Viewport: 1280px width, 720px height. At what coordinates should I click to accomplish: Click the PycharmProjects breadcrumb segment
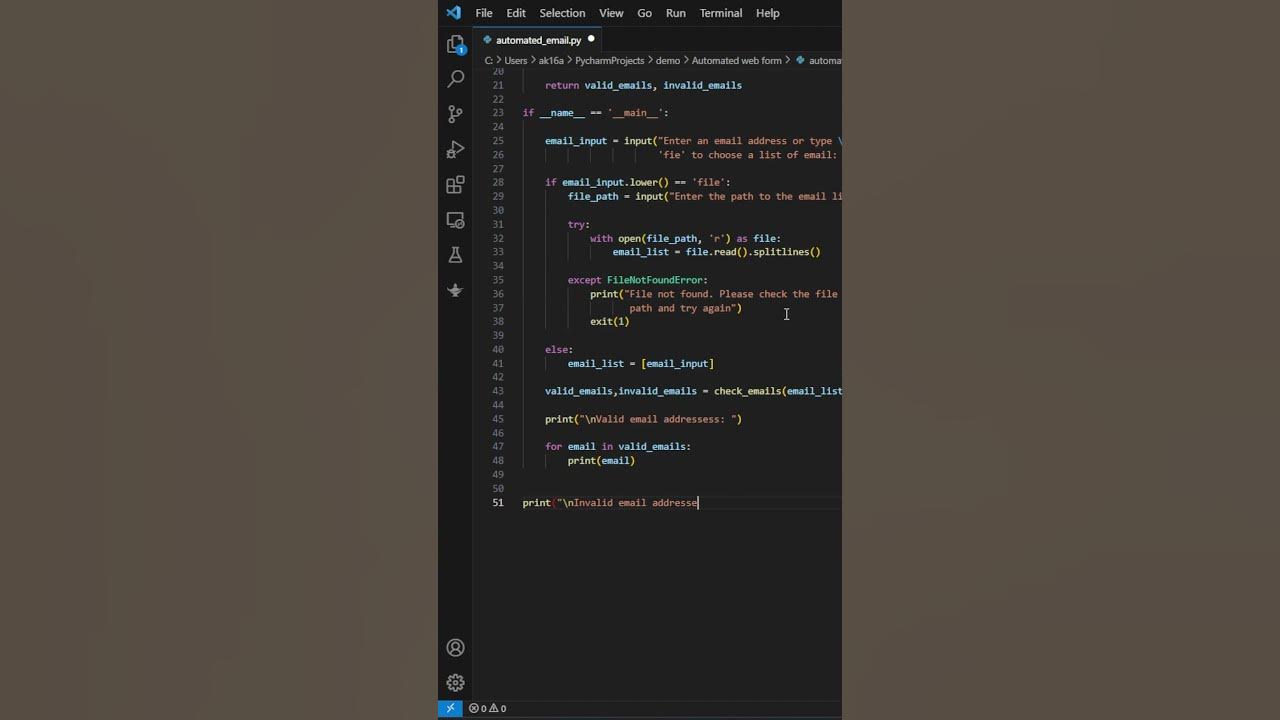click(610, 60)
